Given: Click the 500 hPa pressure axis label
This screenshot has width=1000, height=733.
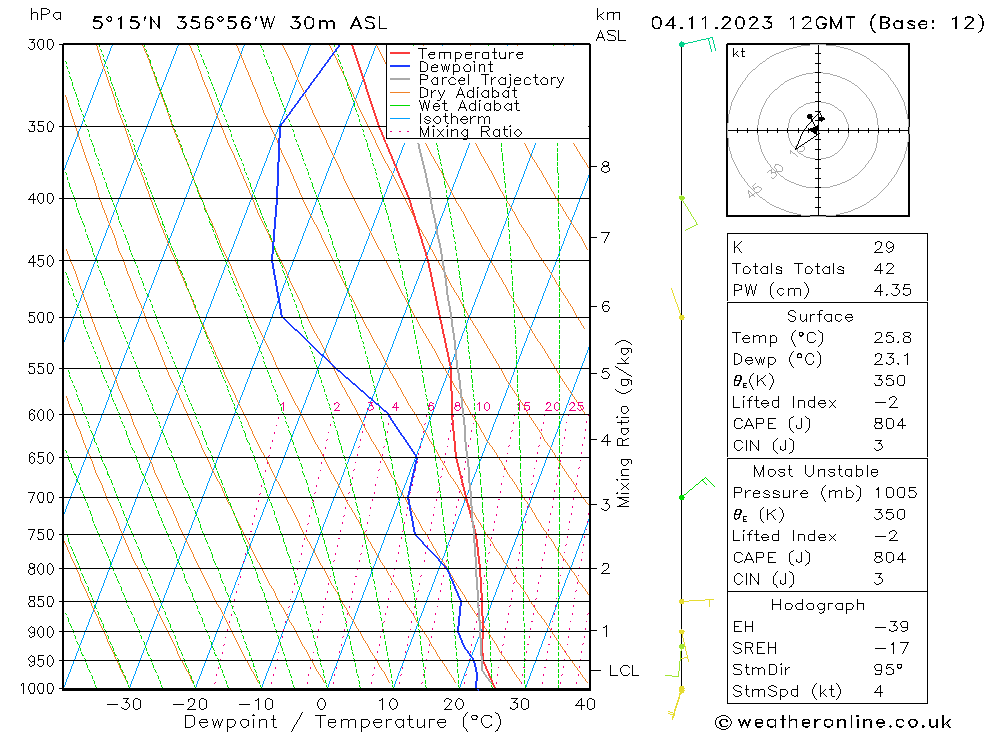Looking at the screenshot, I should click(x=41, y=318).
